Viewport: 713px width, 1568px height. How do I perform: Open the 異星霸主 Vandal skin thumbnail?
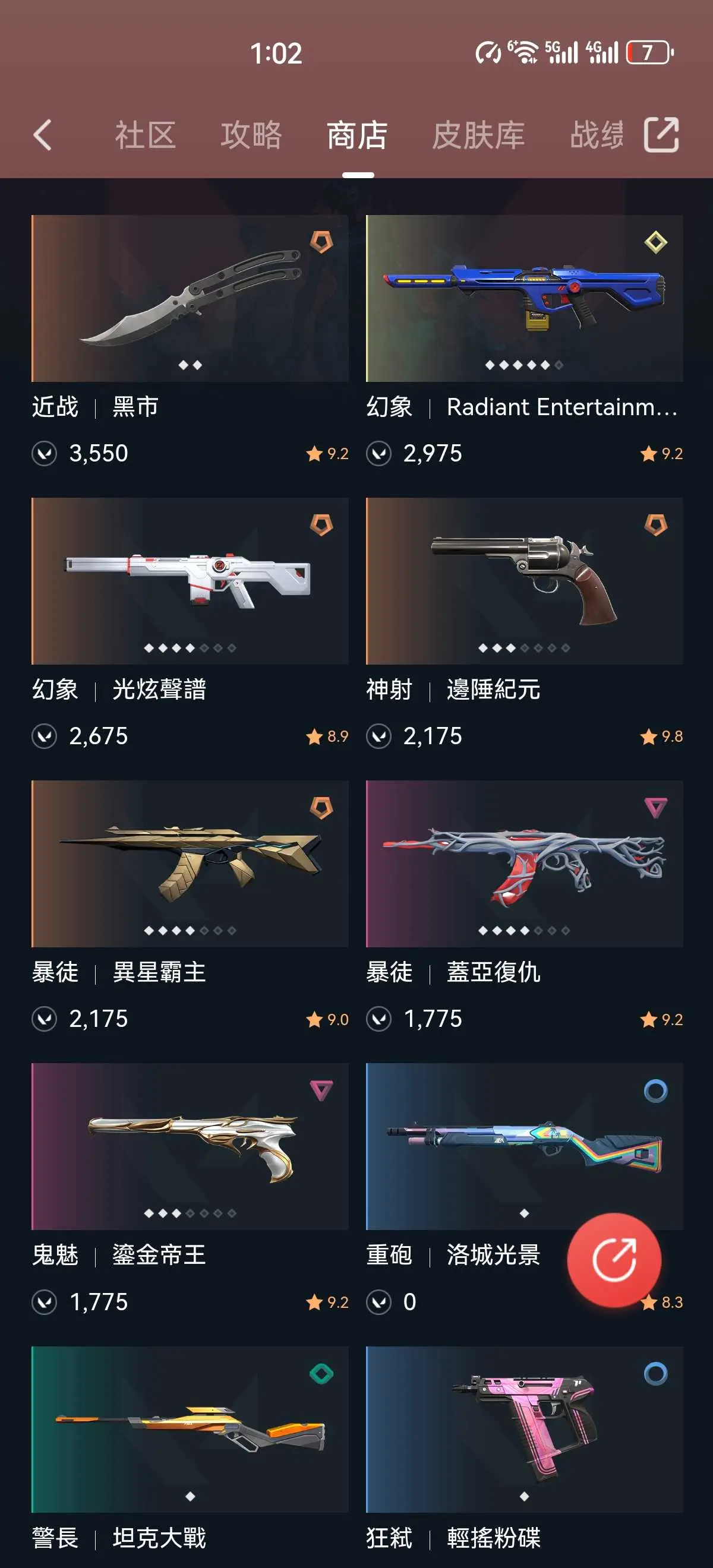tap(190, 864)
